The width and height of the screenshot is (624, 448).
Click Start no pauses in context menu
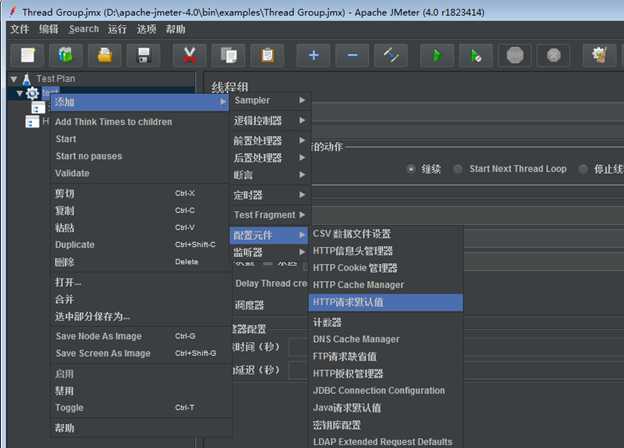140,156
